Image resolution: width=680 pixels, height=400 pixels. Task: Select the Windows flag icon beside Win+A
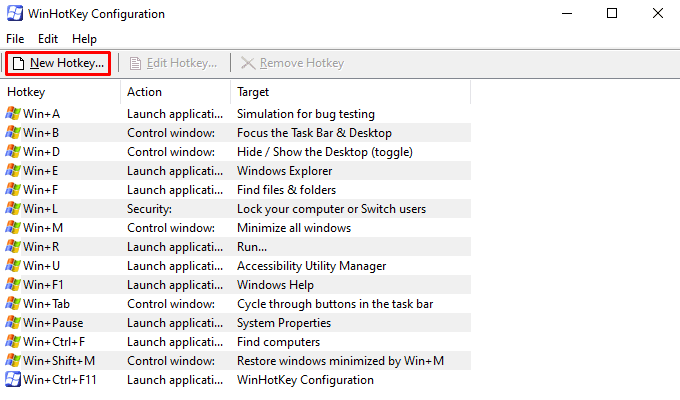click(13, 114)
